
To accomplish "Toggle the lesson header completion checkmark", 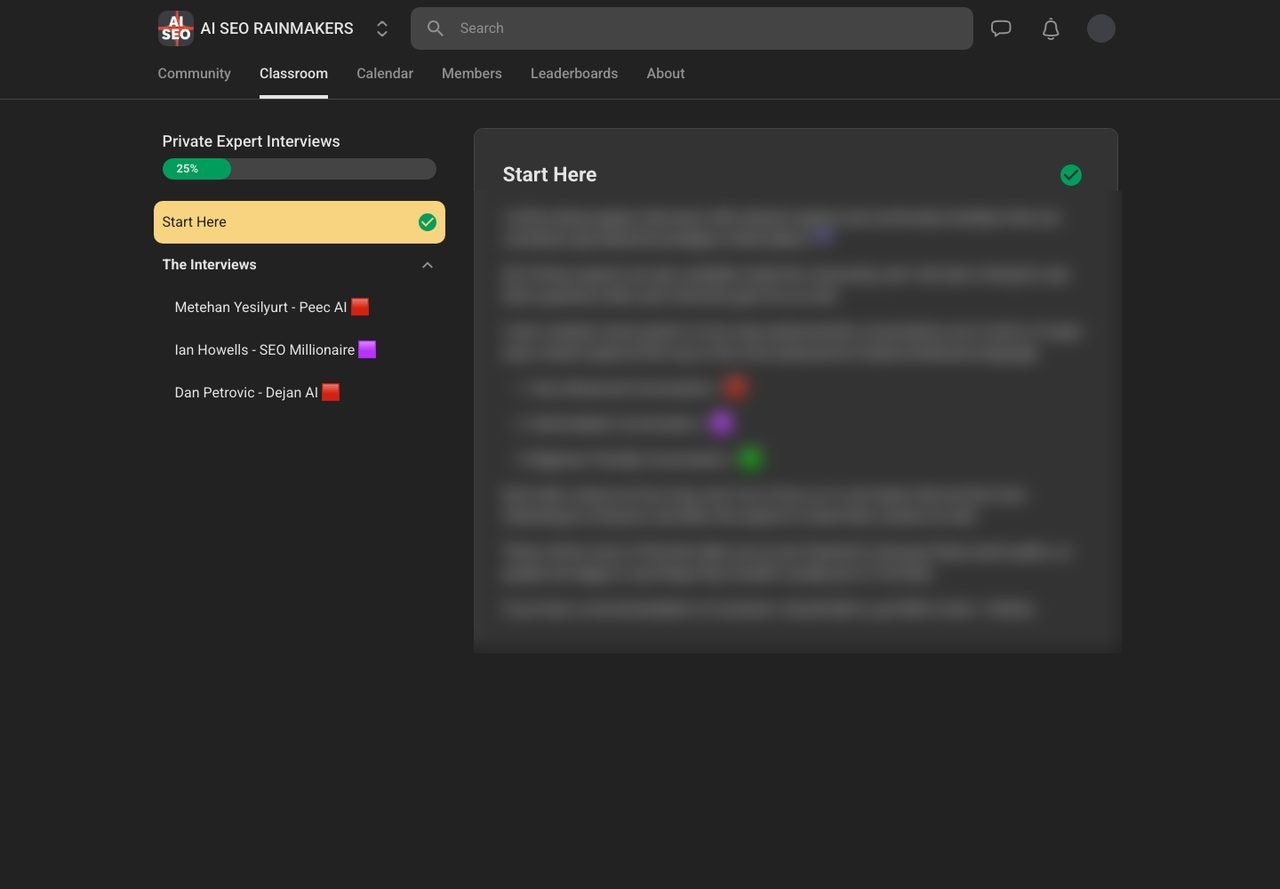I will point(1071,175).
